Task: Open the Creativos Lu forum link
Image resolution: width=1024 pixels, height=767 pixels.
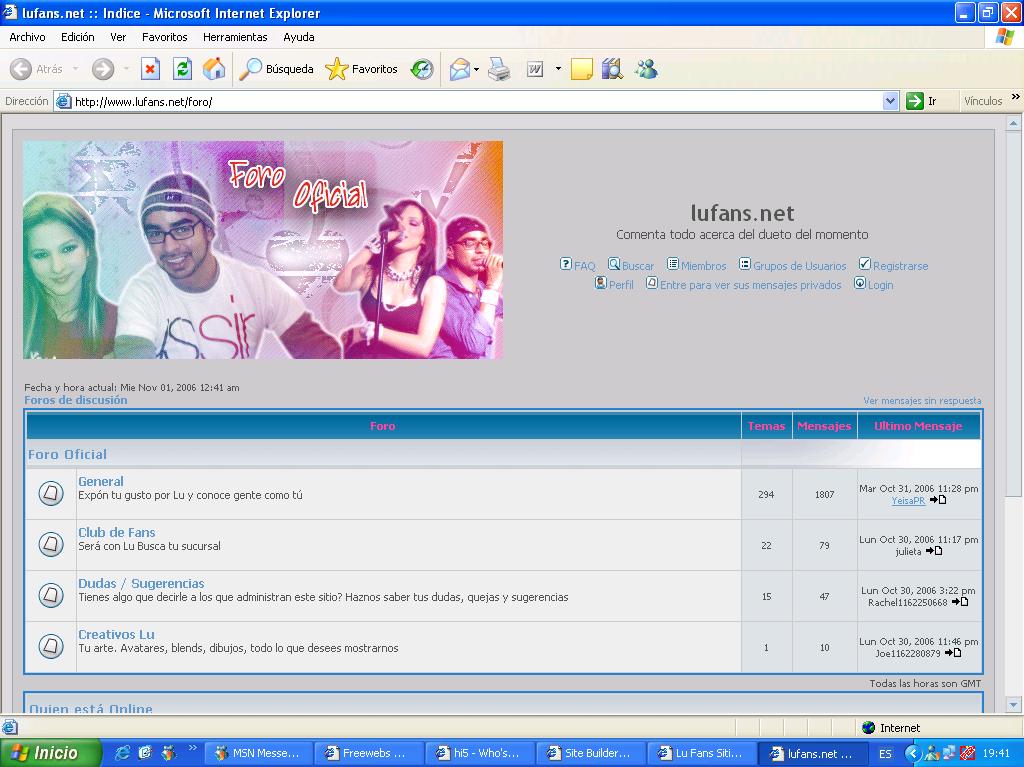Action: point(116,634)
